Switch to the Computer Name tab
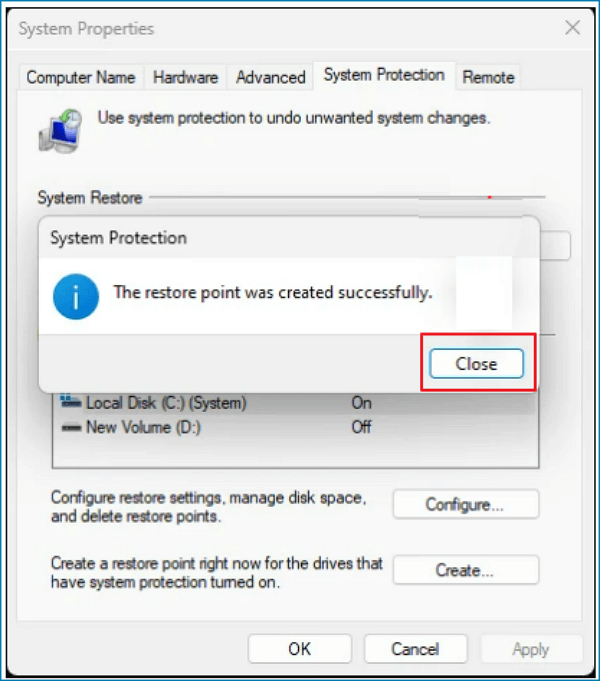This screenshot has height=681, width=600. coord(81,78)
